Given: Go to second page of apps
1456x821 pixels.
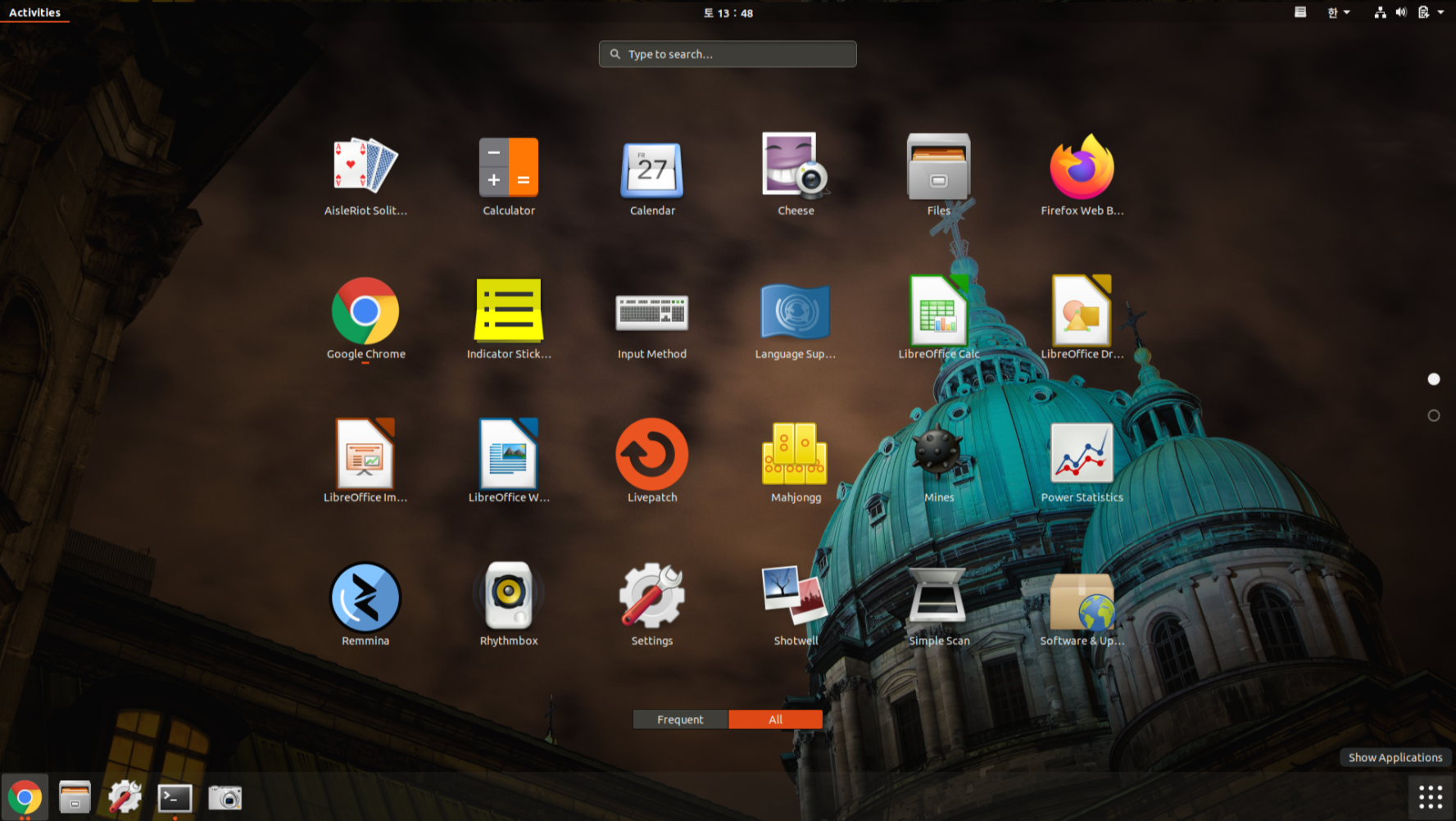Looking at the screenshot, I should [x=1434, y=415].
